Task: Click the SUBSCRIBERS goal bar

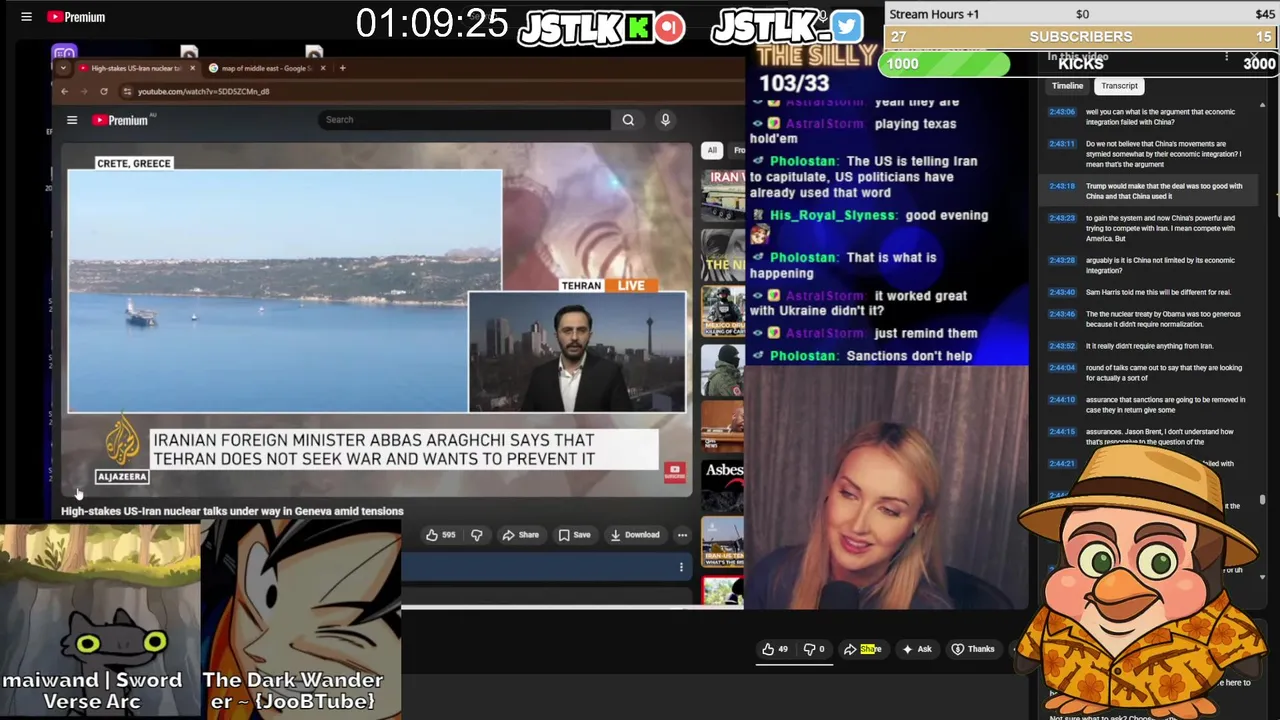Action: coord(1081,37)
